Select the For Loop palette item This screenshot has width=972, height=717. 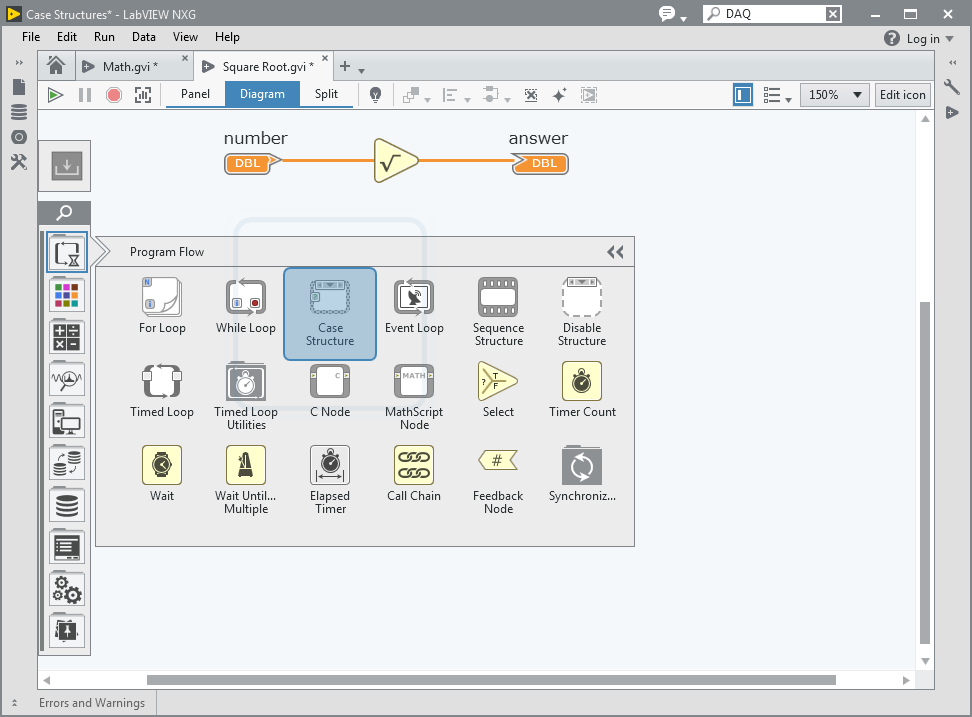pyautogui.click(x=162, y=306)
